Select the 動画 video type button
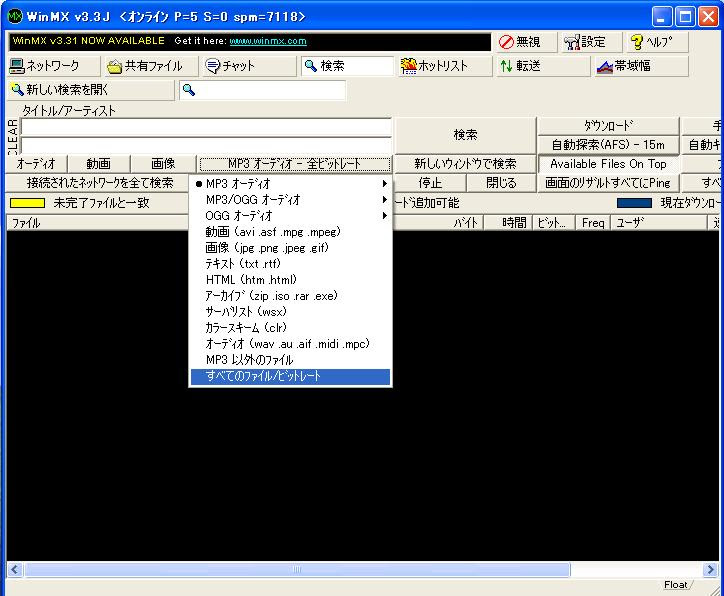This screenshot has width=724, height=596. pos(98,163)
